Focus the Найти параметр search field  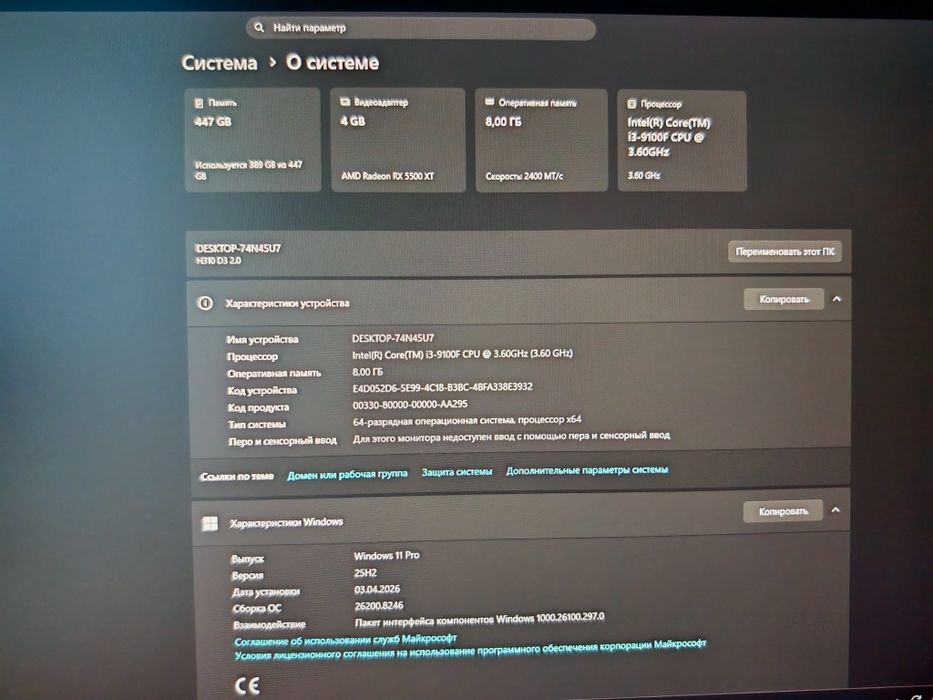(421, 28)
